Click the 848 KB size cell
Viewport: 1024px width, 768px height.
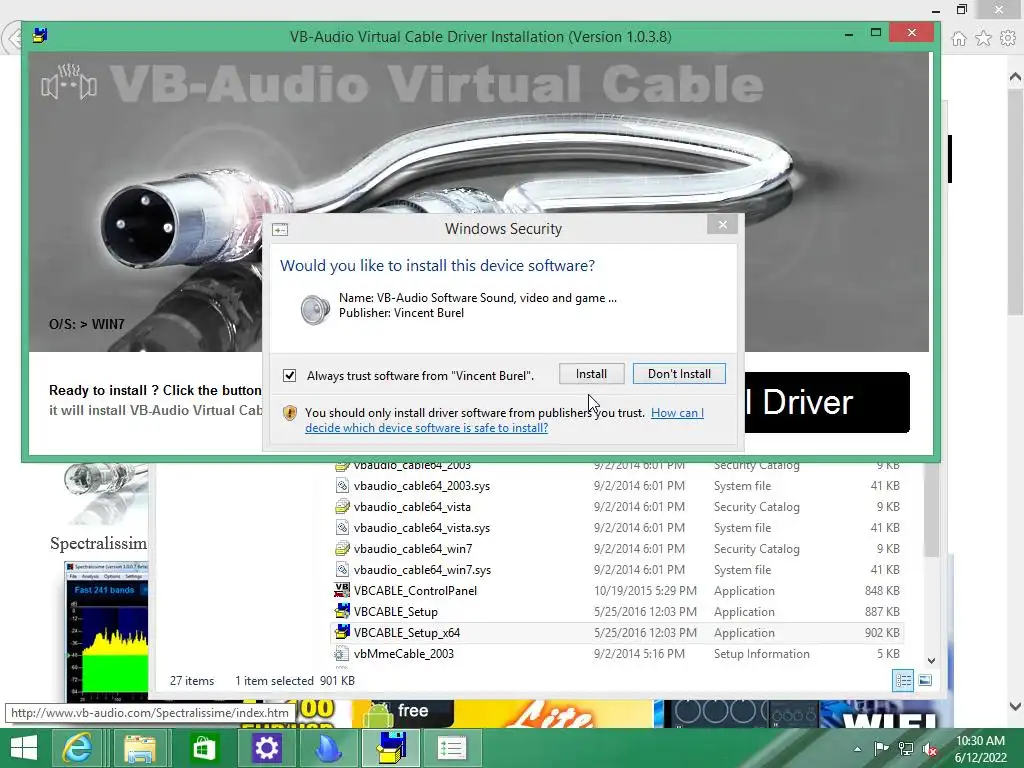(x=882, y=590)
